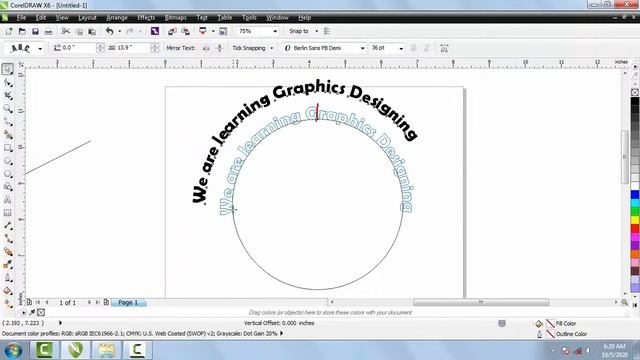Click the Cut scissors icon
This screenshot has height=360, width=640.
[x=66, y=31]
